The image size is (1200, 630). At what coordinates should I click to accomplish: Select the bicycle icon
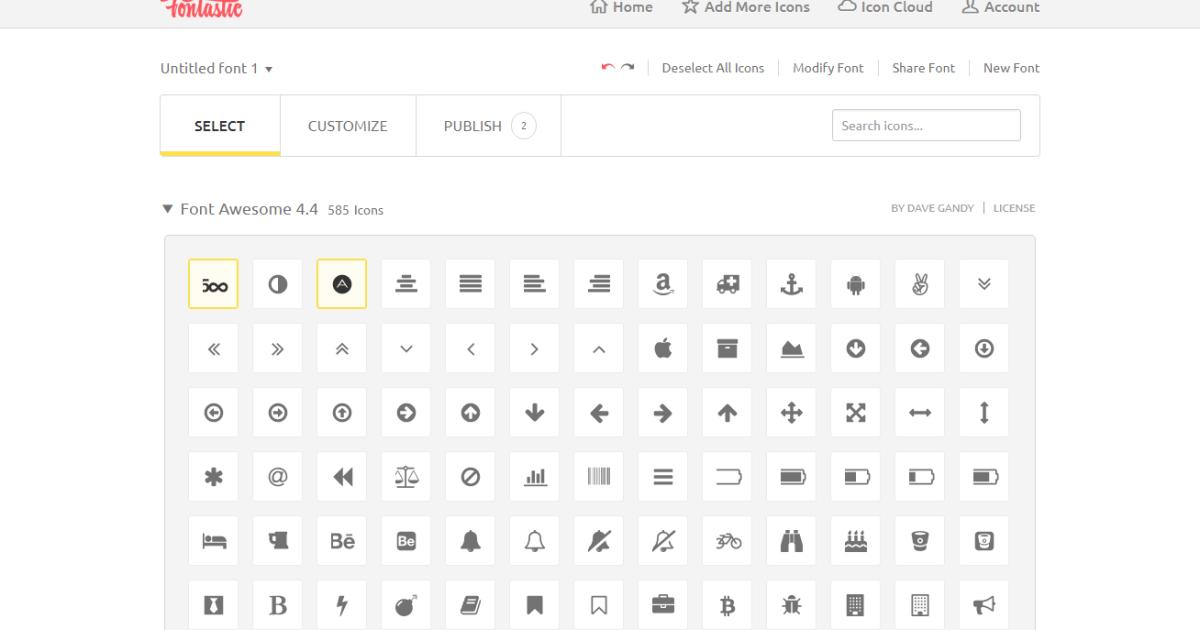pos(727,541)
